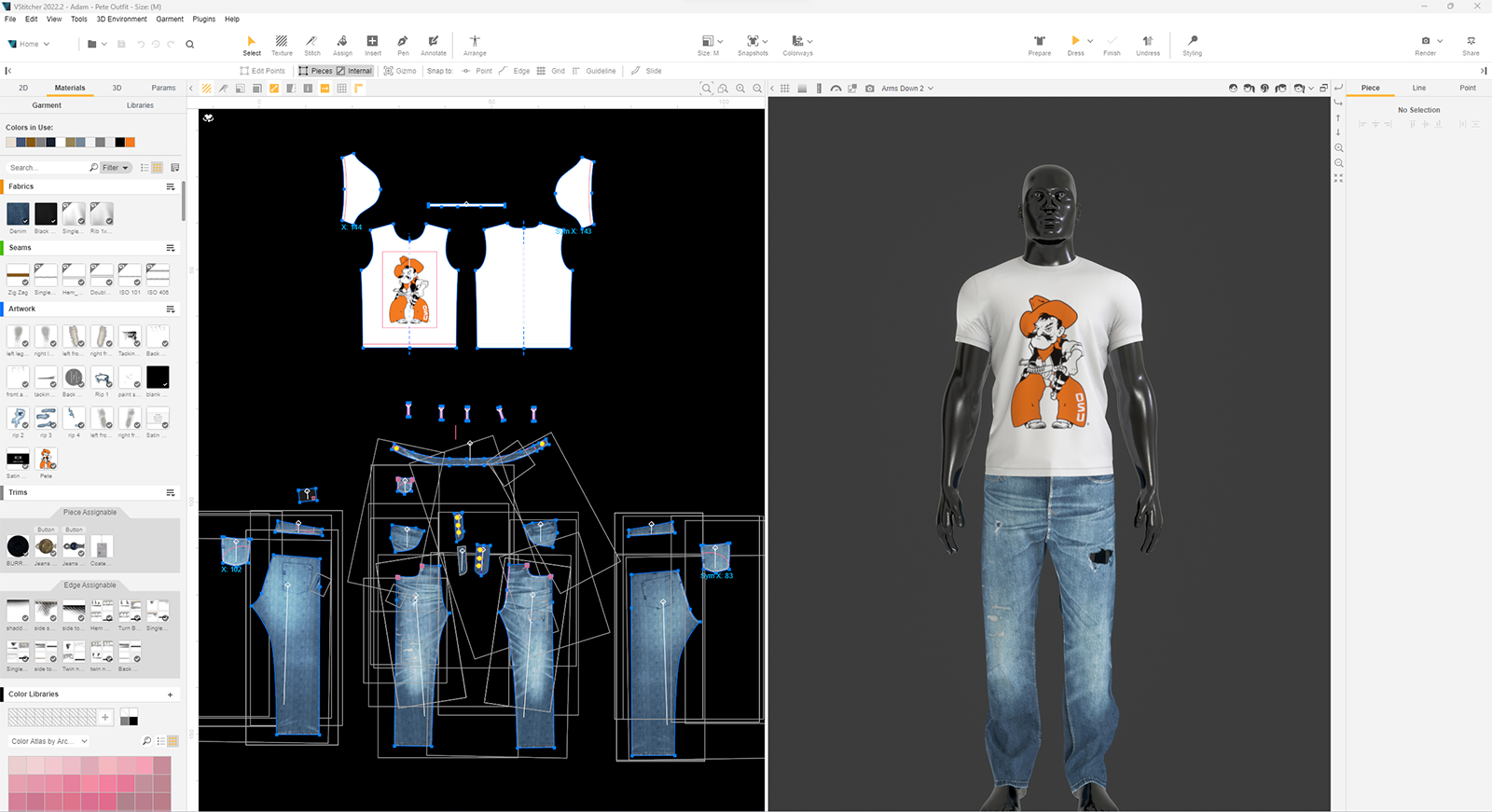Pick the orange swatch in Colors in Use
Image resolution: width=1492 pixels, height=812 pixels.
pos(130,143)
